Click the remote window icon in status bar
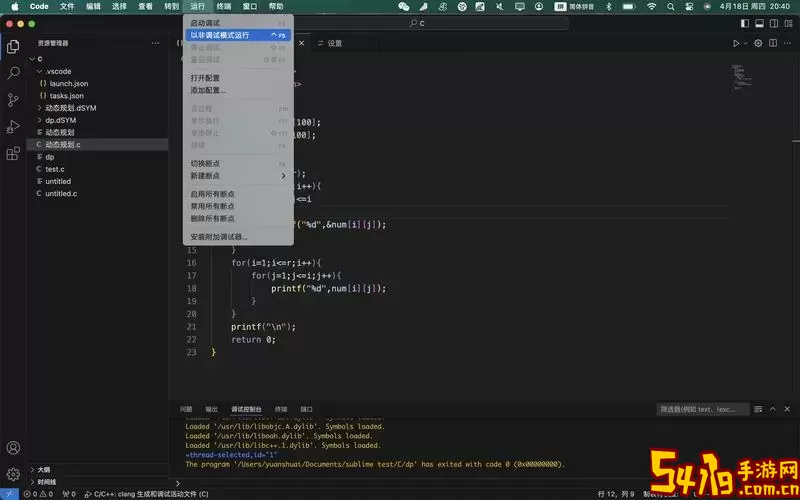The height and width of the screenshot is (500, 800). tap(9, 494)
